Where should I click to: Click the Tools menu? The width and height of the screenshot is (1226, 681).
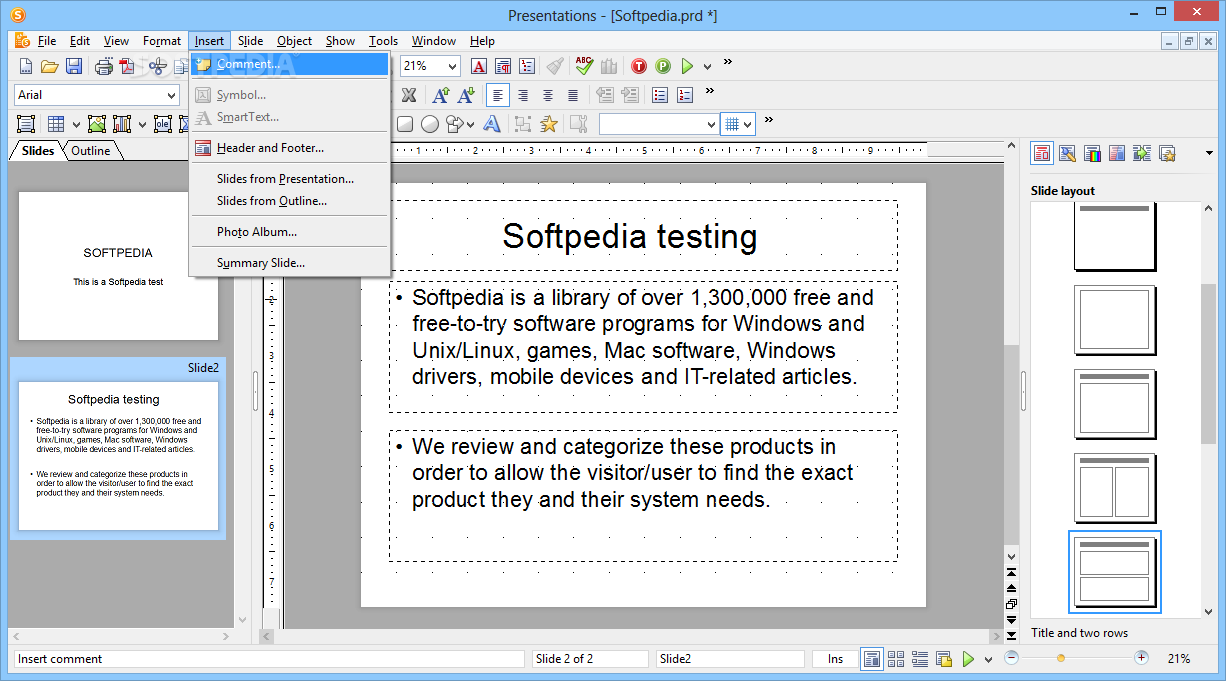coord(383,41)
